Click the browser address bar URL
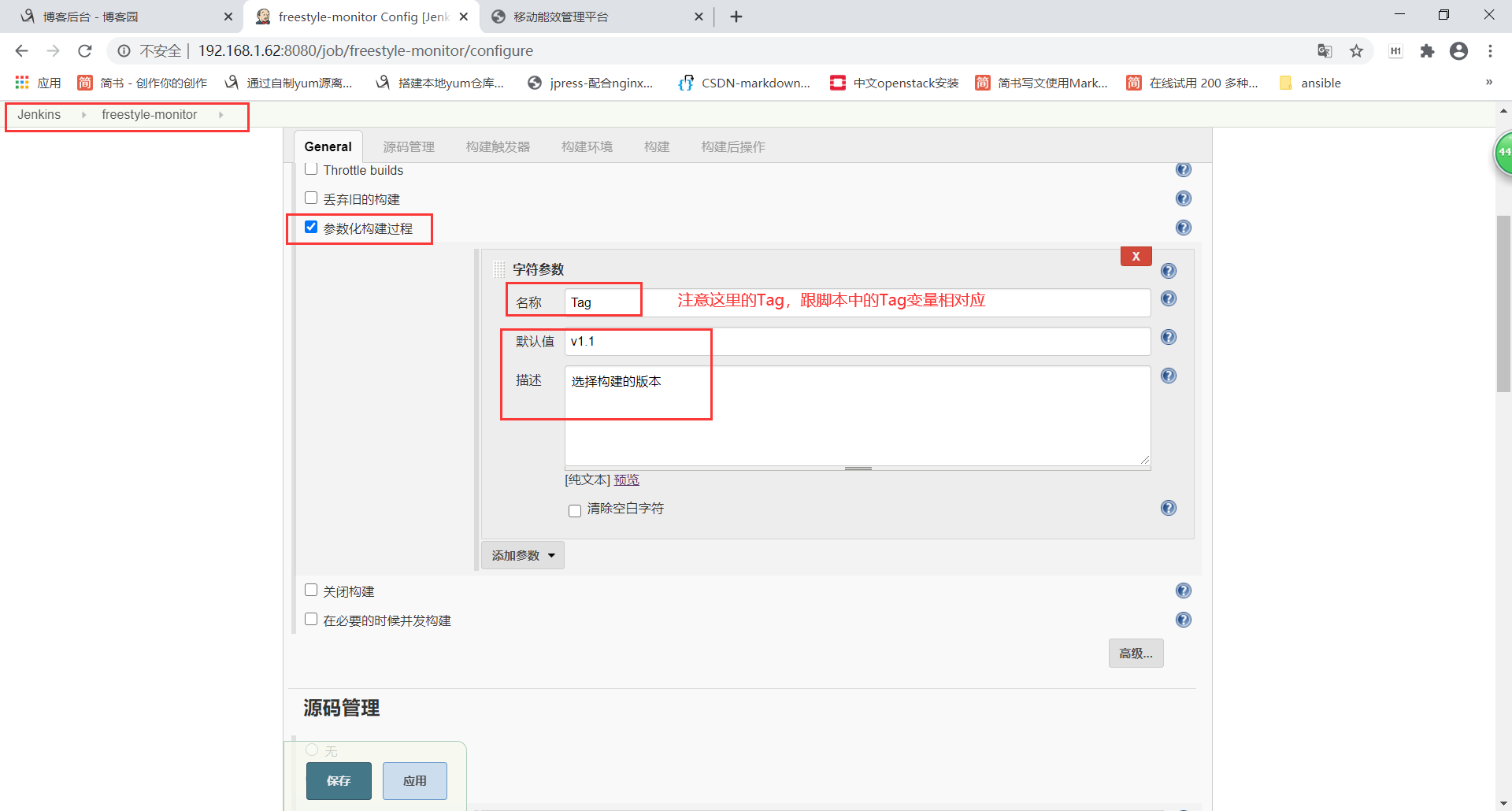The height and width of the screenshot is (811, 1512). tap(365, 51)
